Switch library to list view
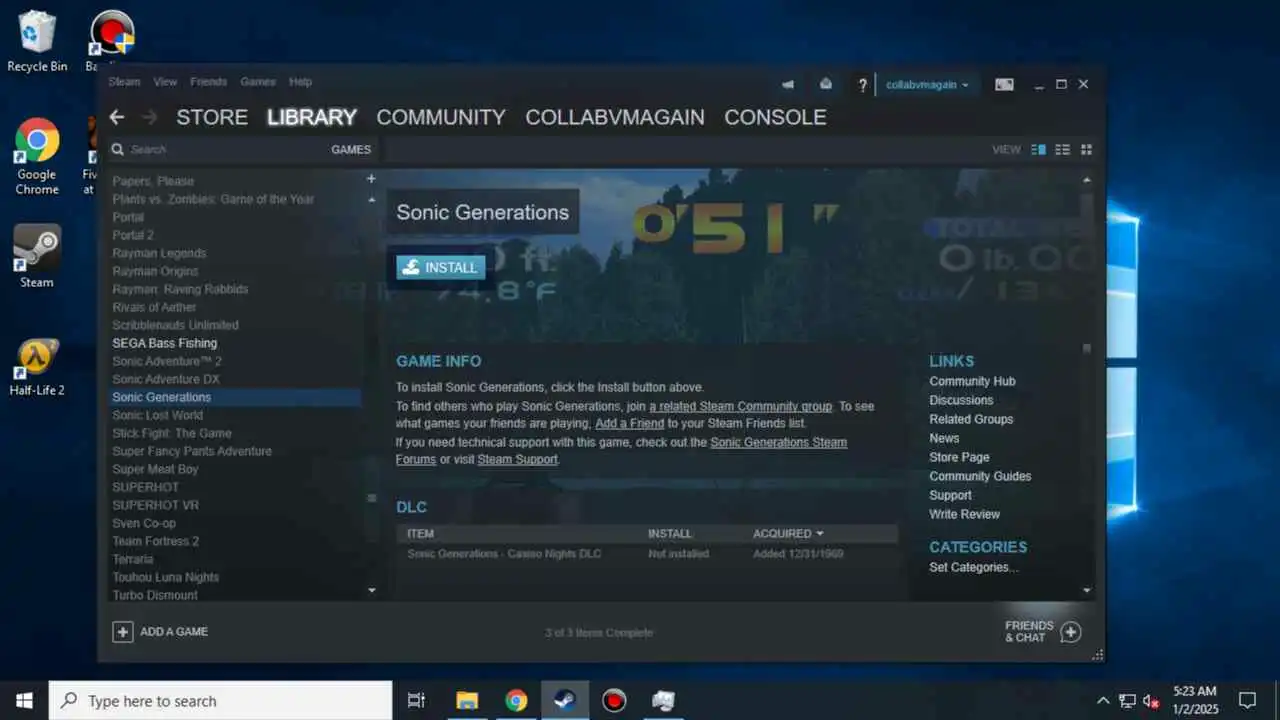The width and height of the screenshot is (1280, 720). tap(1062, 149)
